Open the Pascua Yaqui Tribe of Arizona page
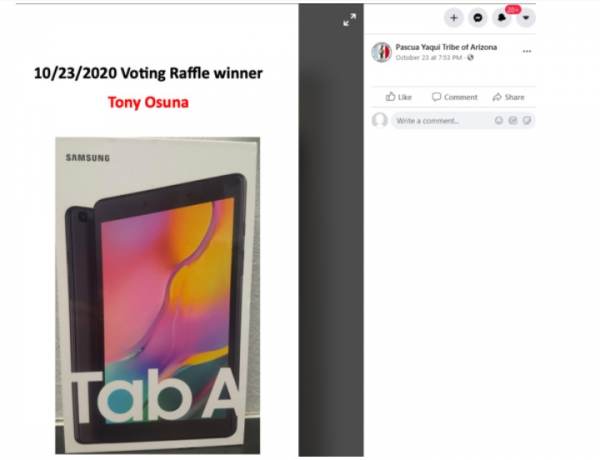This screenshot has height=460, width=600. 446,47
